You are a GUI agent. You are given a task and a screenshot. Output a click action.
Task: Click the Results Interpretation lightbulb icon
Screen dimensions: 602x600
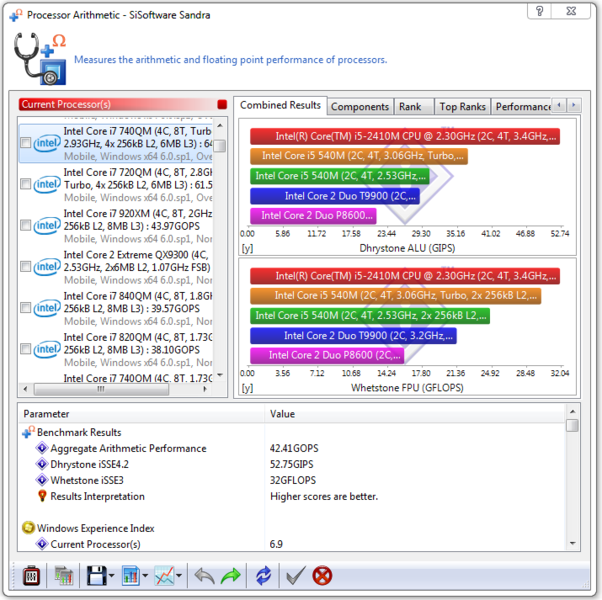[42, 496]
